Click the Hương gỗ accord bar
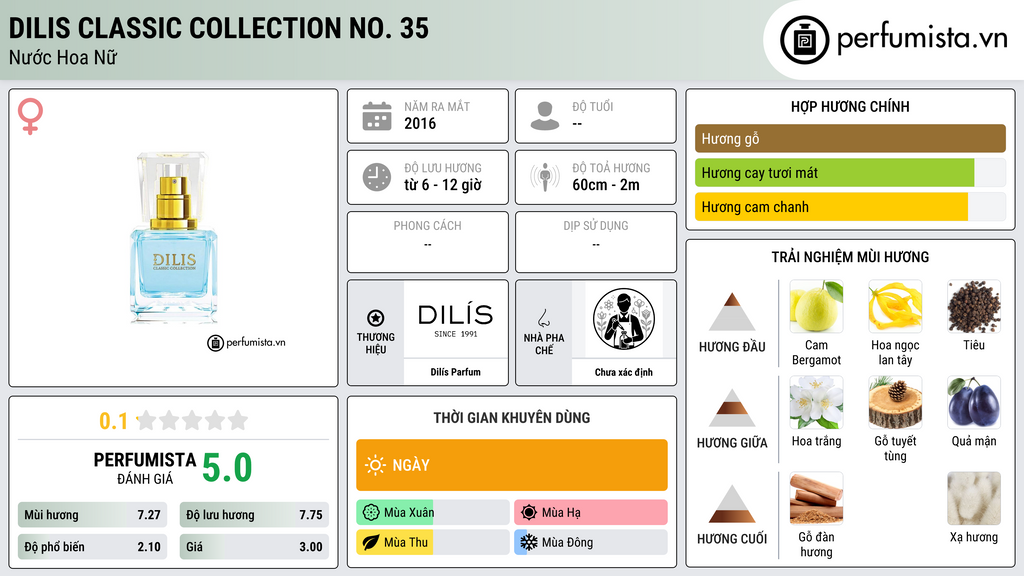This screenshot has height=576, width=1024. [850, 138]
